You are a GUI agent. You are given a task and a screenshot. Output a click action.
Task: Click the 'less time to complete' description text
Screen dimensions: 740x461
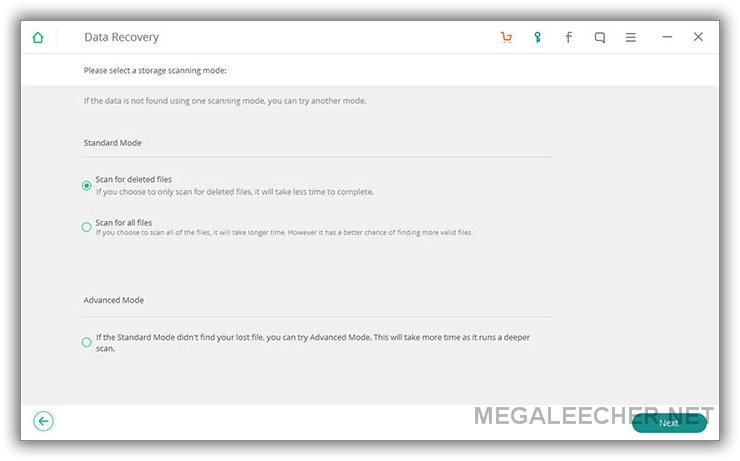click(235, 192)
